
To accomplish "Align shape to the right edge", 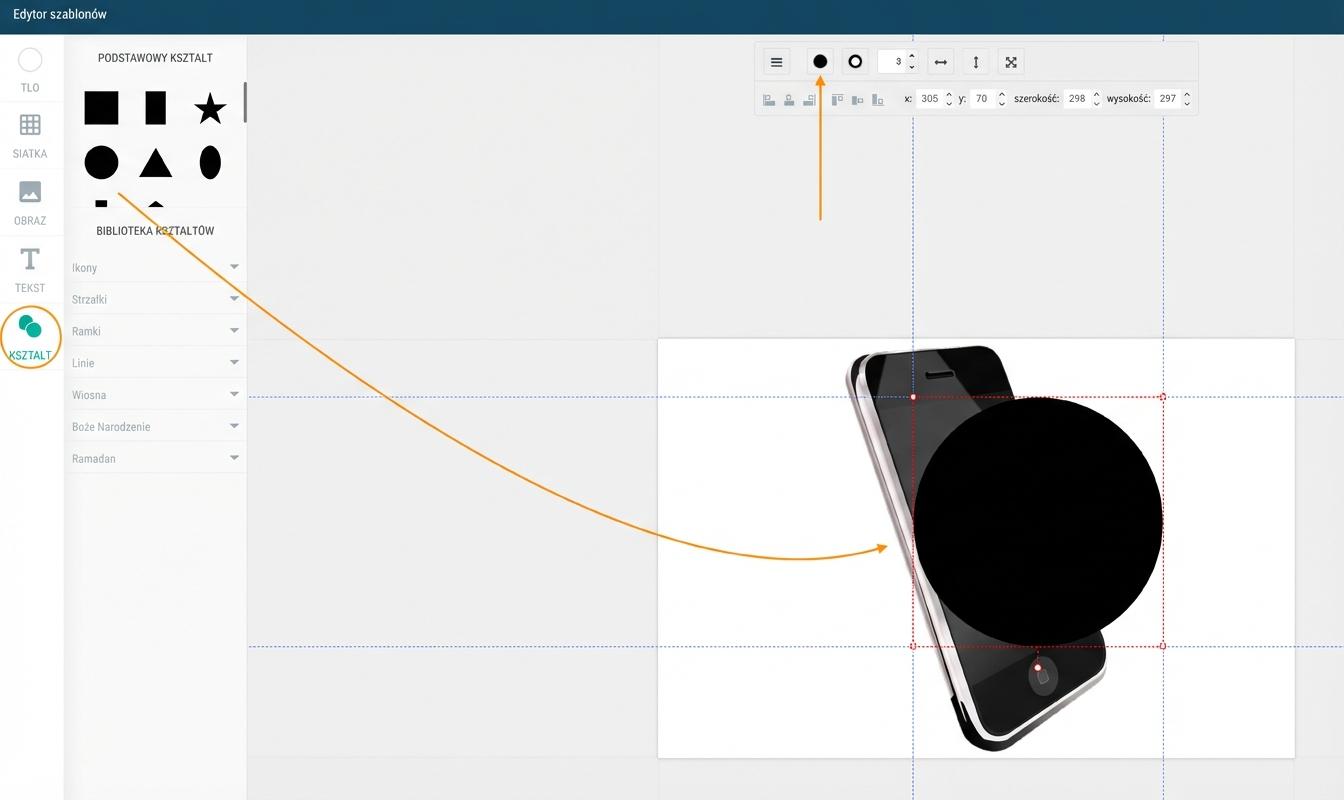I will 810,99.
